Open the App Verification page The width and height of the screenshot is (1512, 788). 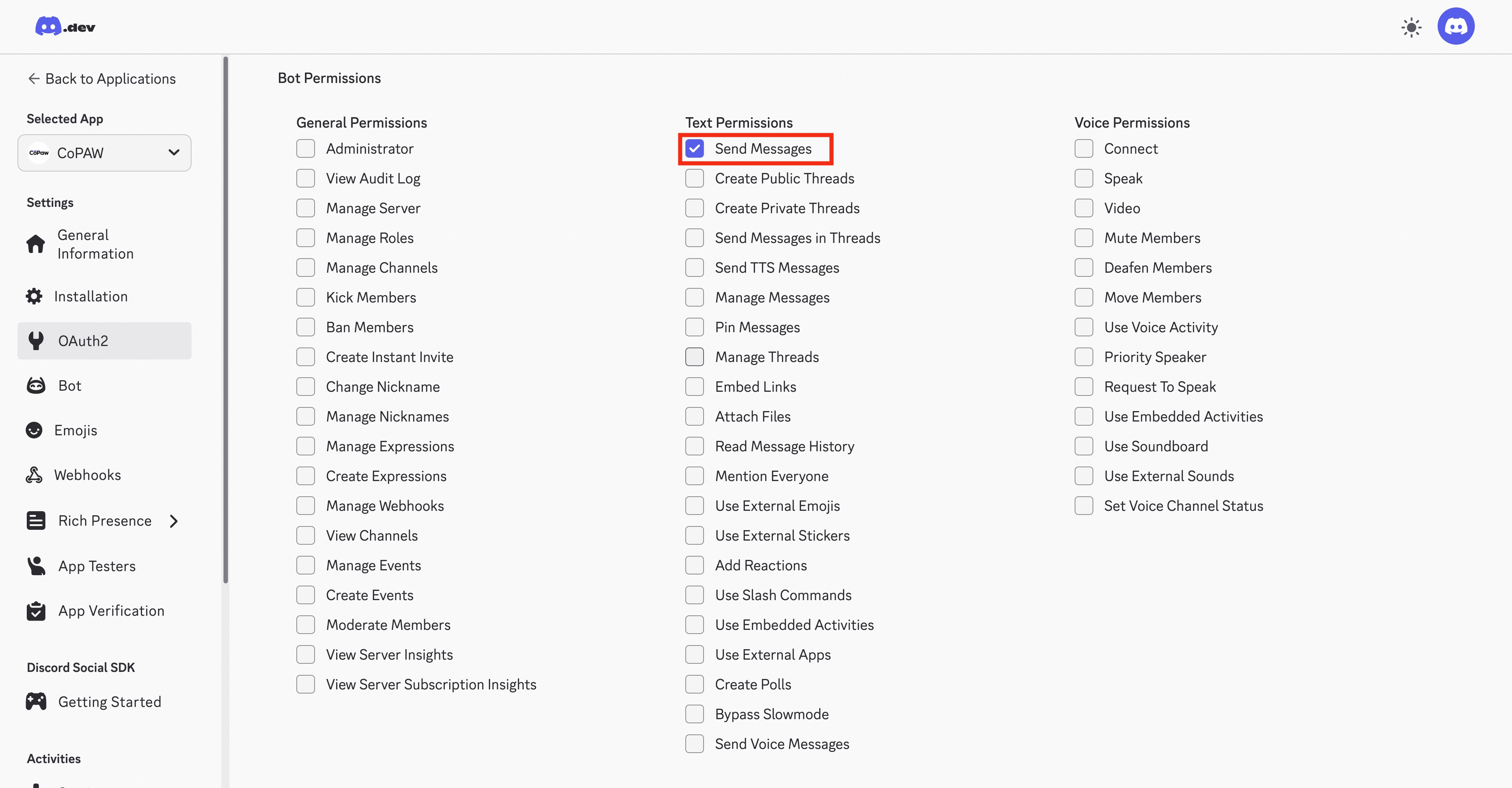[111, 611]
